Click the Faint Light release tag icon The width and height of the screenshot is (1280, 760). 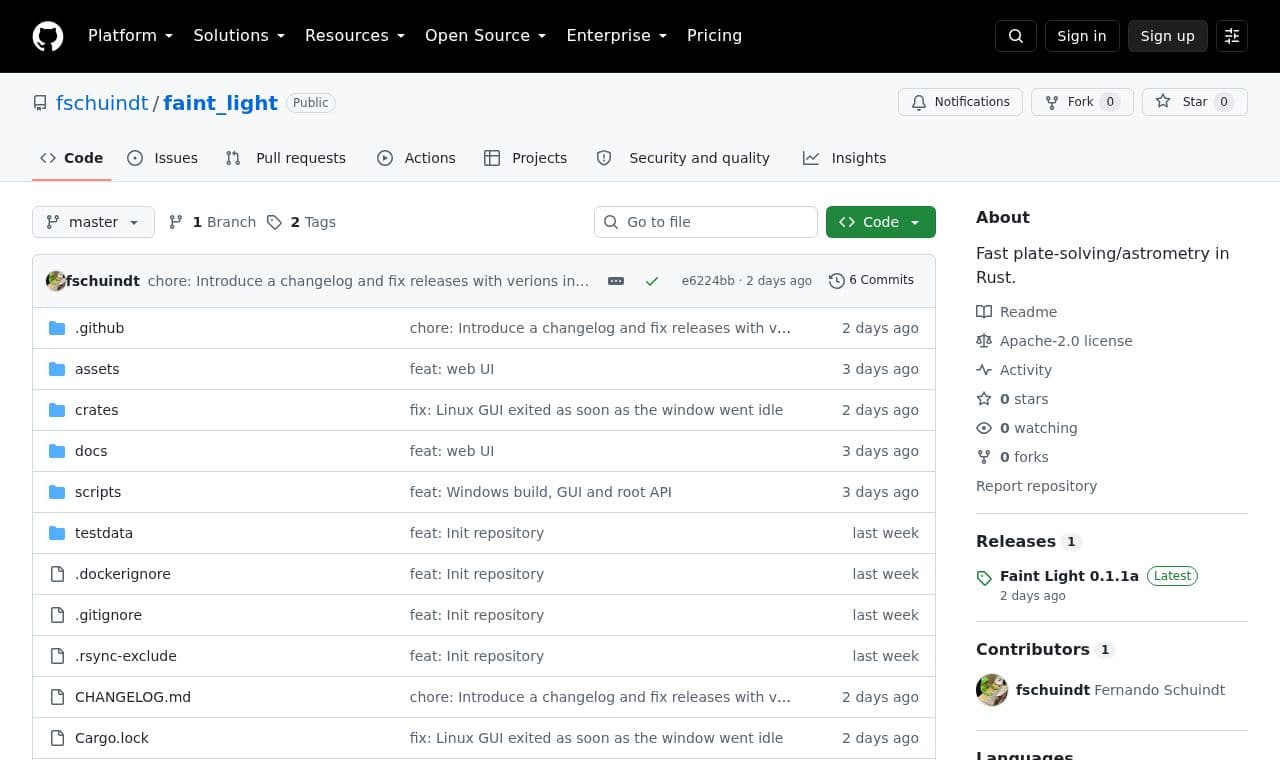984,578
